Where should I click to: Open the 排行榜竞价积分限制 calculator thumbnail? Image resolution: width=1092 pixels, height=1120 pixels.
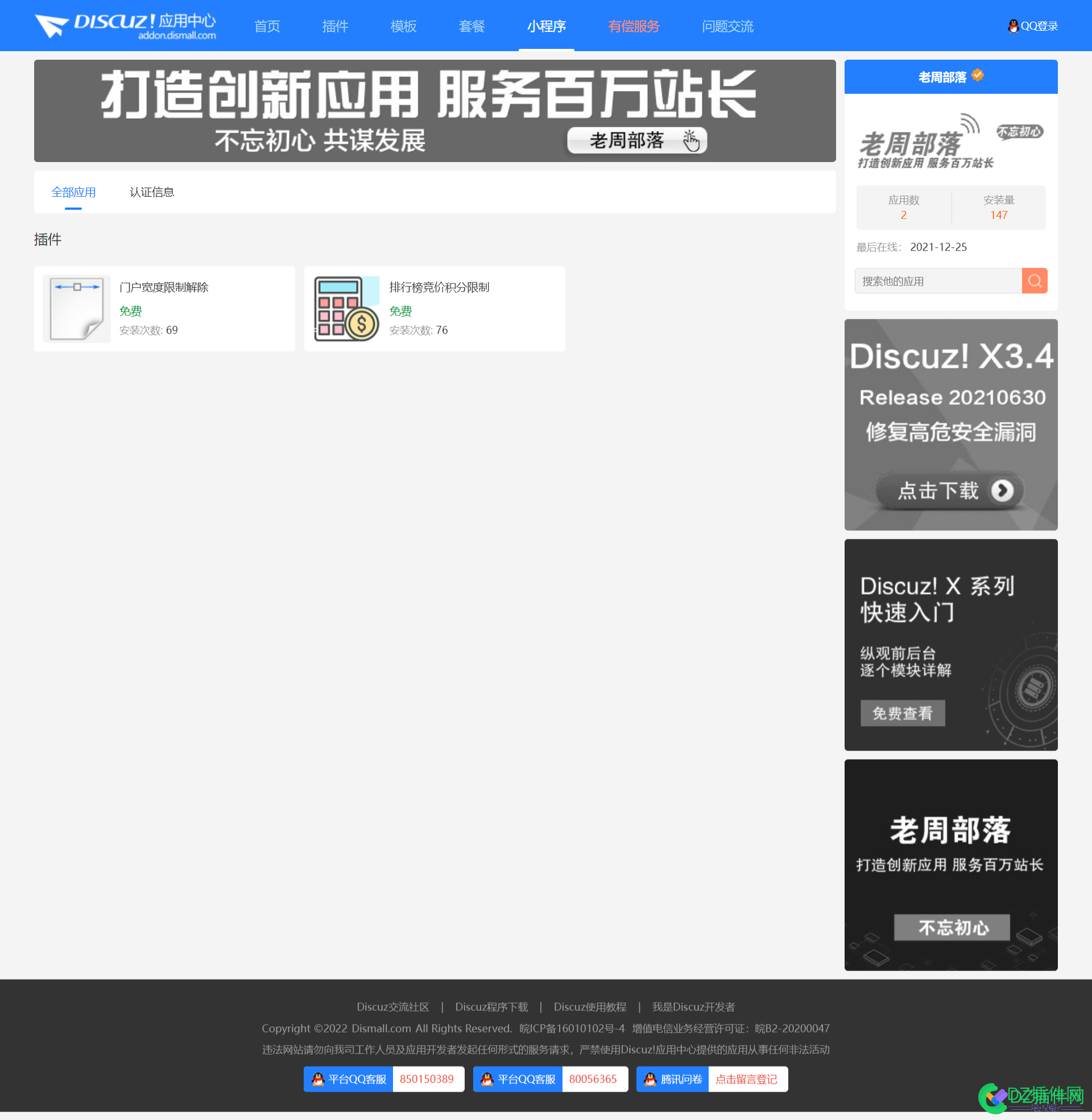[346, 308]
